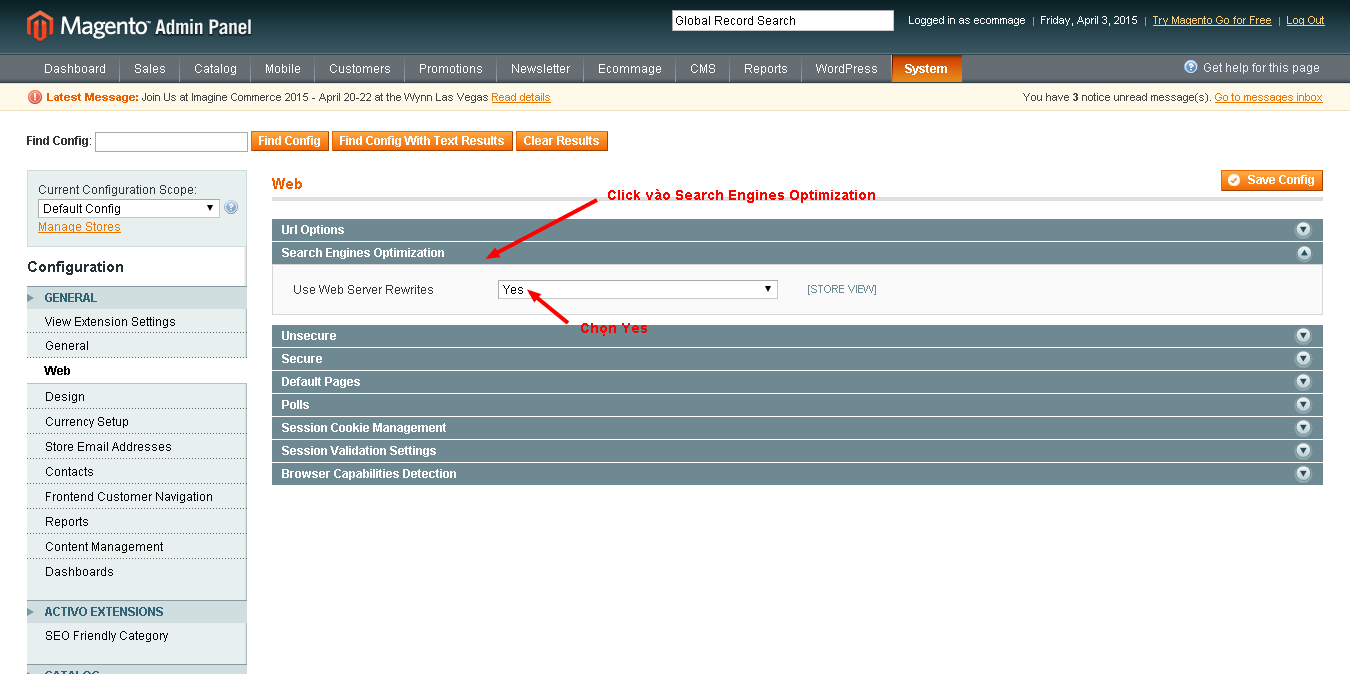Focus the Global Record Search field
This screenshot has height=674, width=1350.
(x=783, y=20)
